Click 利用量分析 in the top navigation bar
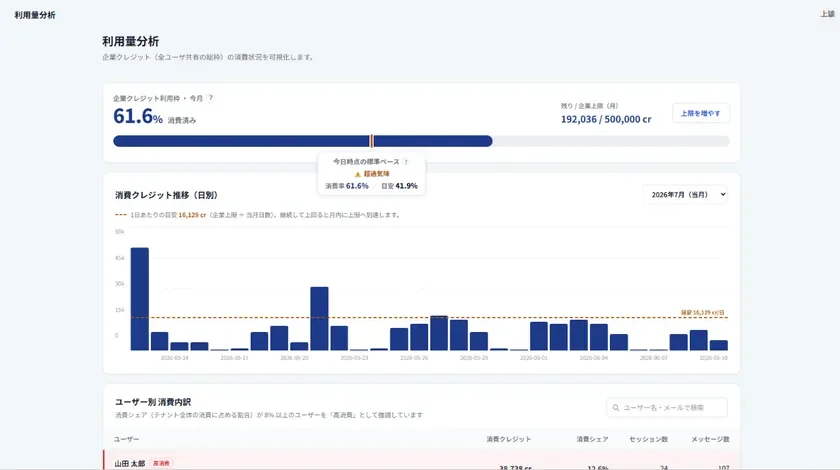The width and height of the screenshot is (840, 470). (x=35, y=15)
